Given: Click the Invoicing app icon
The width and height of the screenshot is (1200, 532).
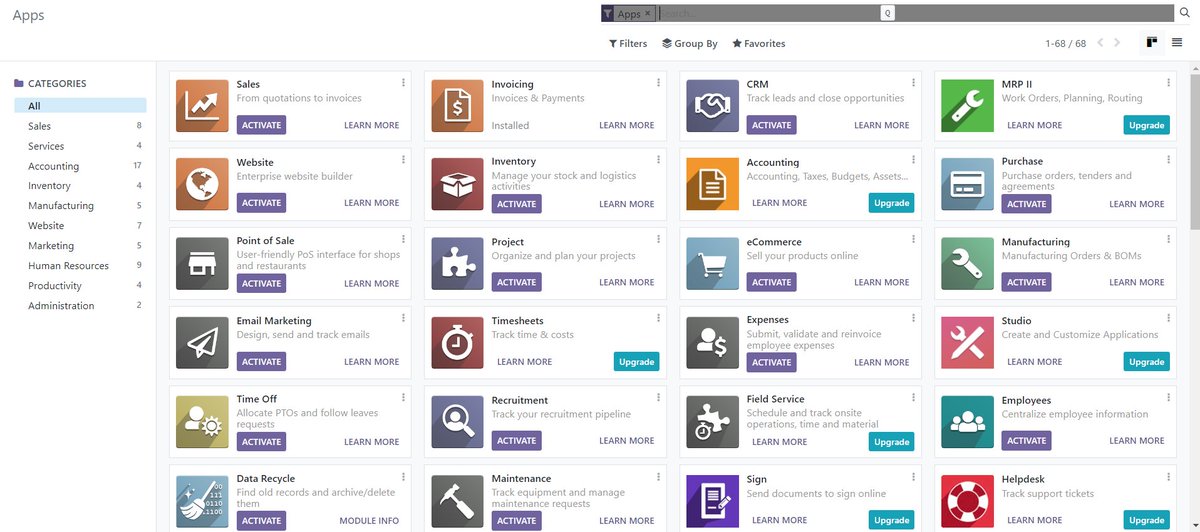Looking at the screenshot, I should point(457,106).
